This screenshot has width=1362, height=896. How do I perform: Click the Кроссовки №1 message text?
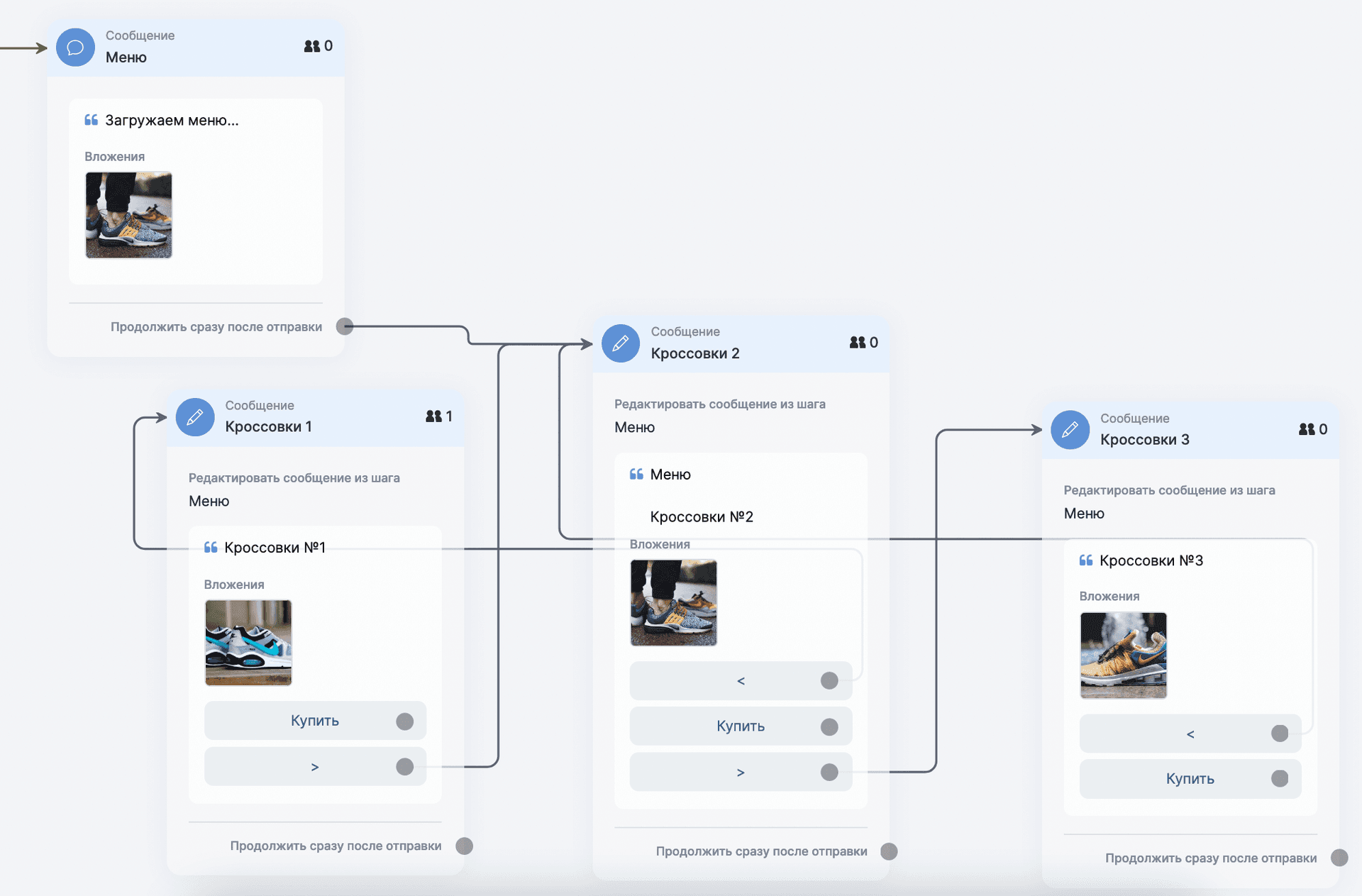tap(275, 548)
